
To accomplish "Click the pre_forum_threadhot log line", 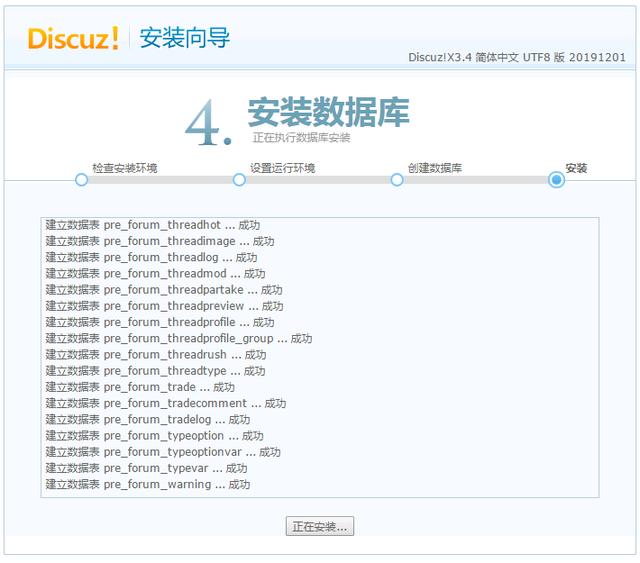I will click(x=153, y=225).
